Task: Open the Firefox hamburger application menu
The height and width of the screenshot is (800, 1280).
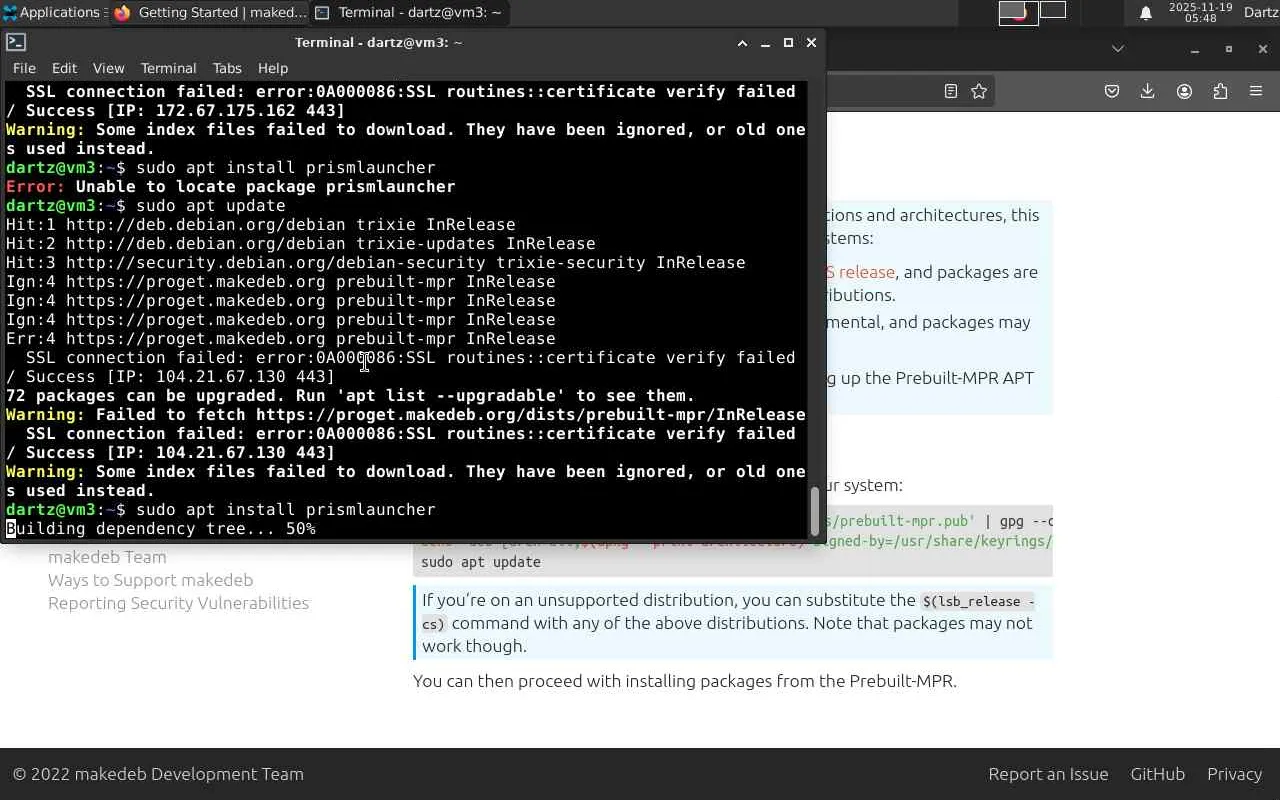Action: 1256,91
